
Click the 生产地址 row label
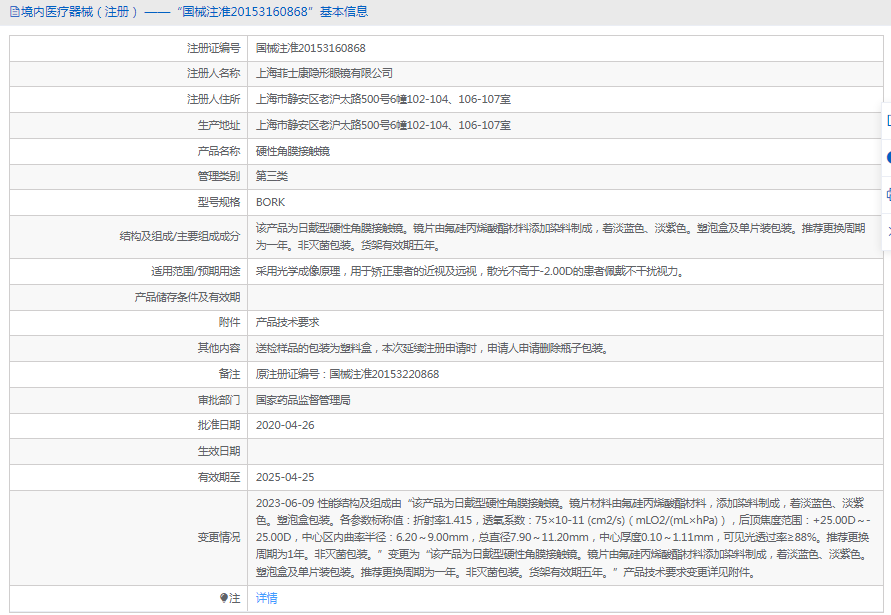pos(218,125)
